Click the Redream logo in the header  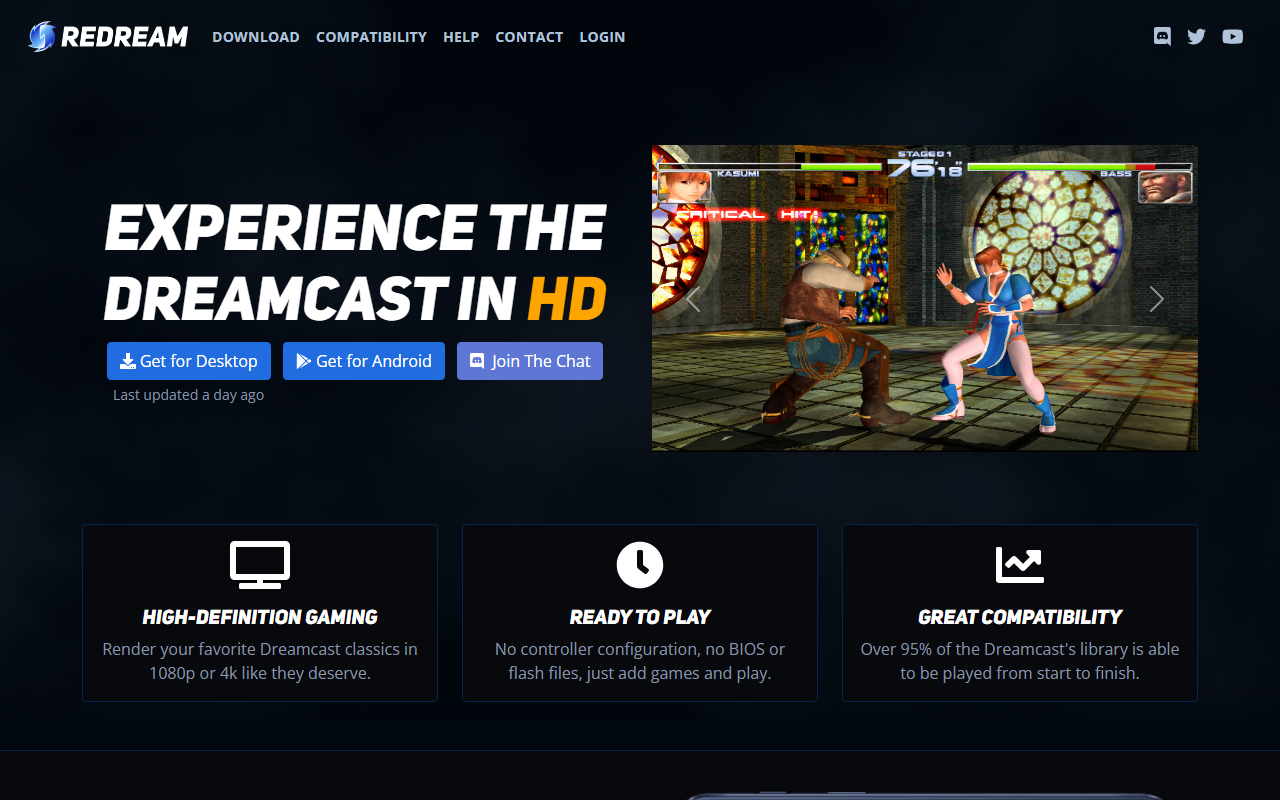pos(108,37)
